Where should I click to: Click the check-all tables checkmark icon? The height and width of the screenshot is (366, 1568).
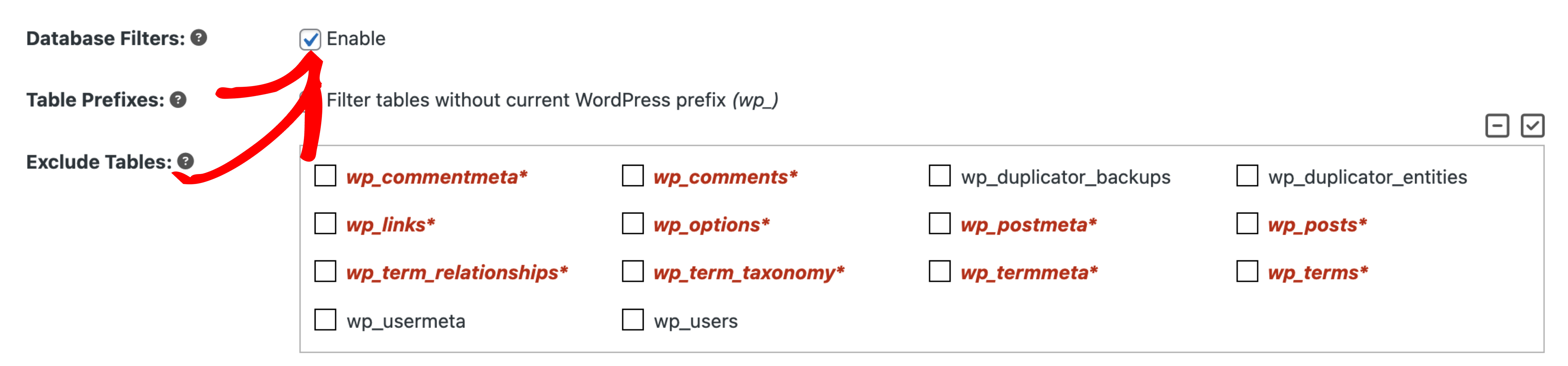pos(1532,126)
